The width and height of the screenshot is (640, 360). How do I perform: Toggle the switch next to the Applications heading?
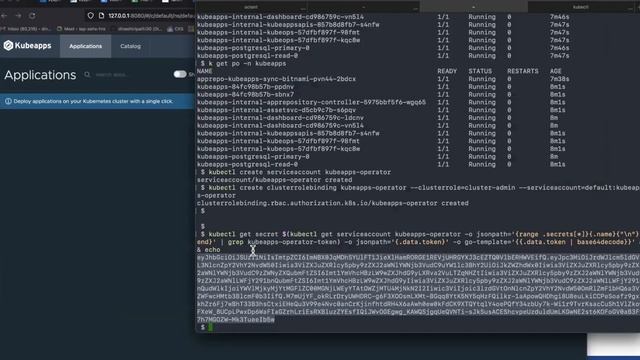(x=180, y=74)
